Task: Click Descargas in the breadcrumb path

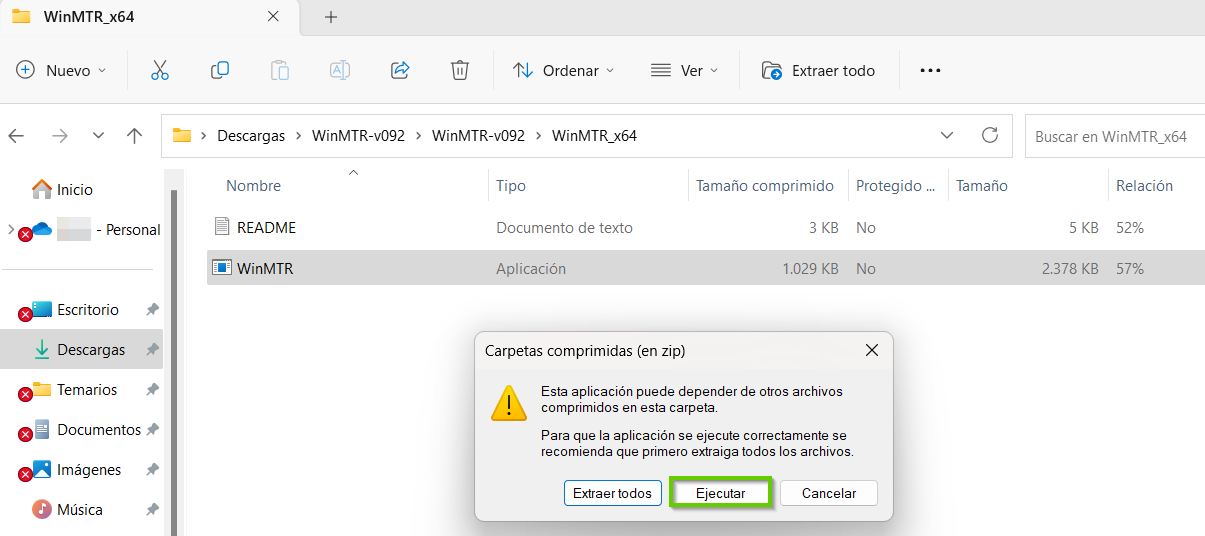Action: (x=251, y=136)
